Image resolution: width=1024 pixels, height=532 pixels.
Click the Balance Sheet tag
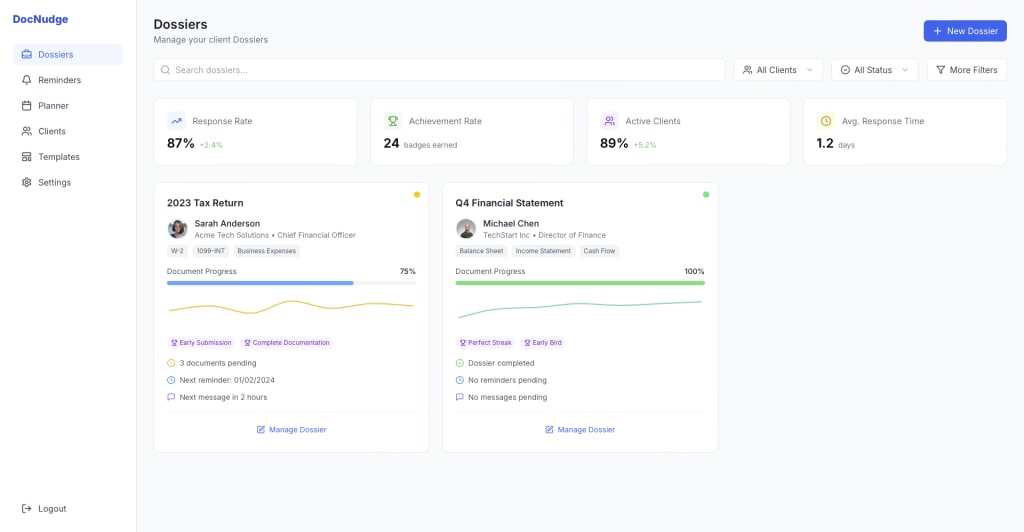coord(481,251)
